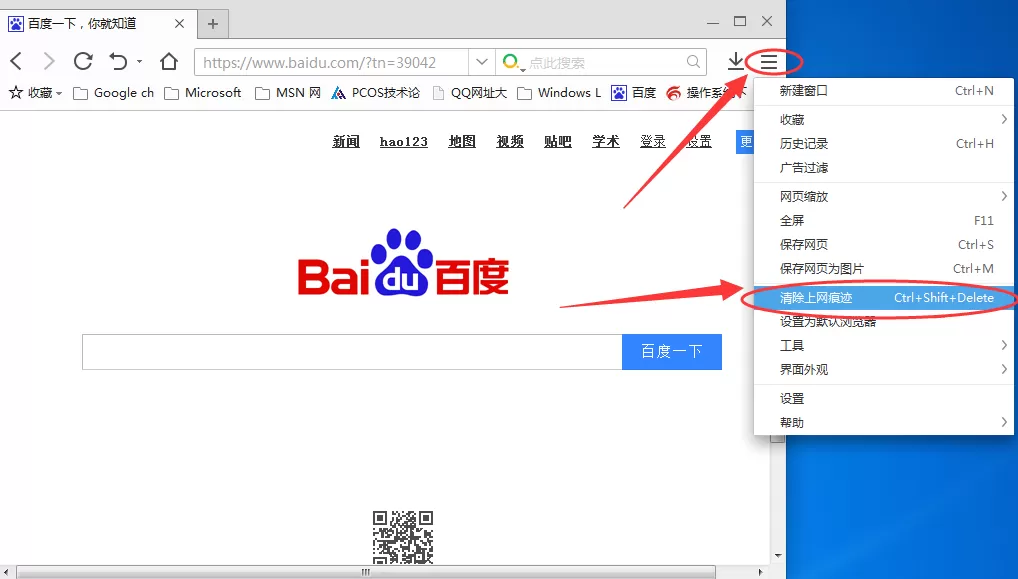Open the 操作系统 bookmark
Screen dimensions: 1018x579
[x=708, y=93]
